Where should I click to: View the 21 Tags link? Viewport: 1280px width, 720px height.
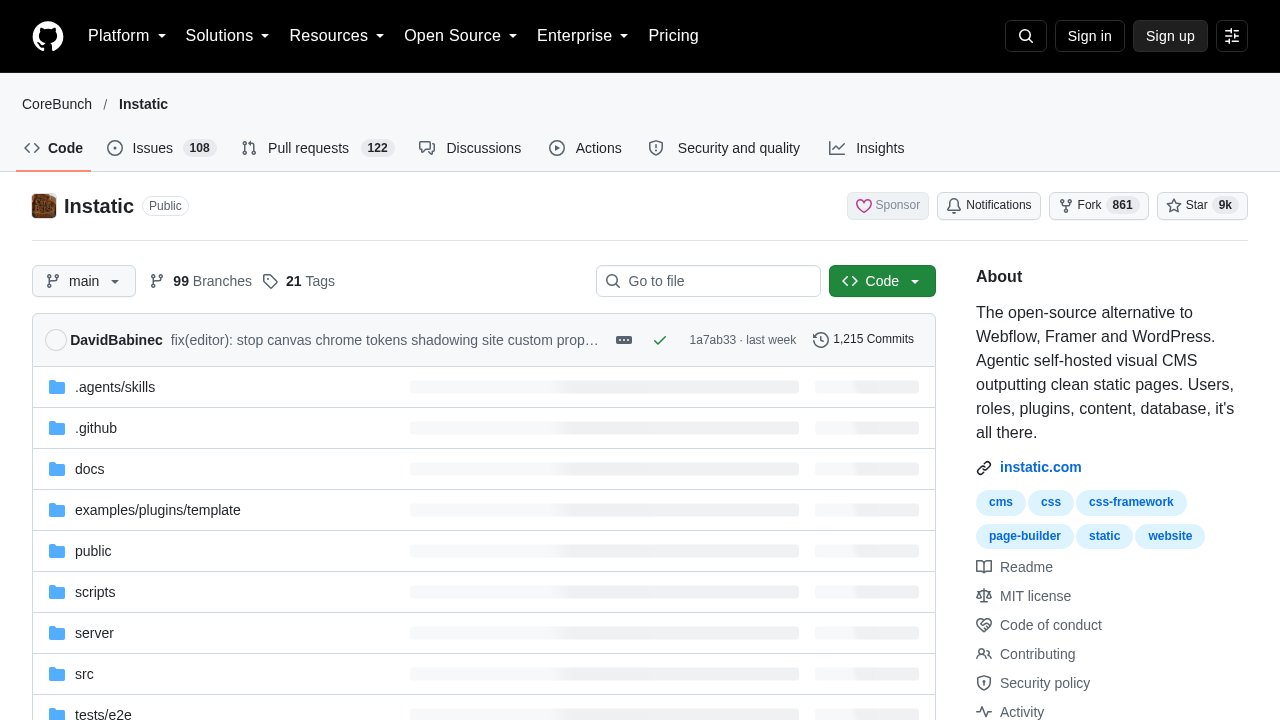click(299, 281)
